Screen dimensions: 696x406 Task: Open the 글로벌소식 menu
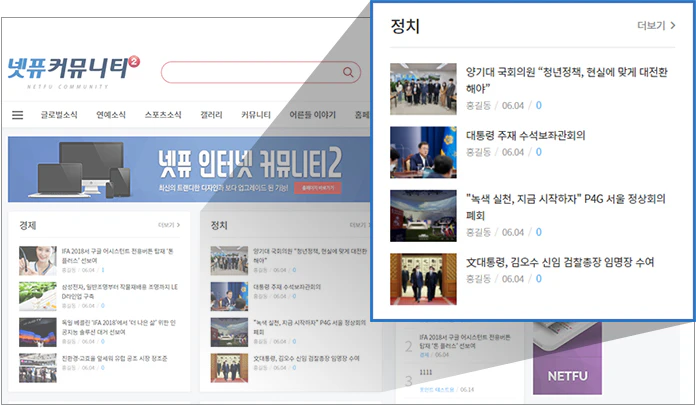tap(59, 115)
